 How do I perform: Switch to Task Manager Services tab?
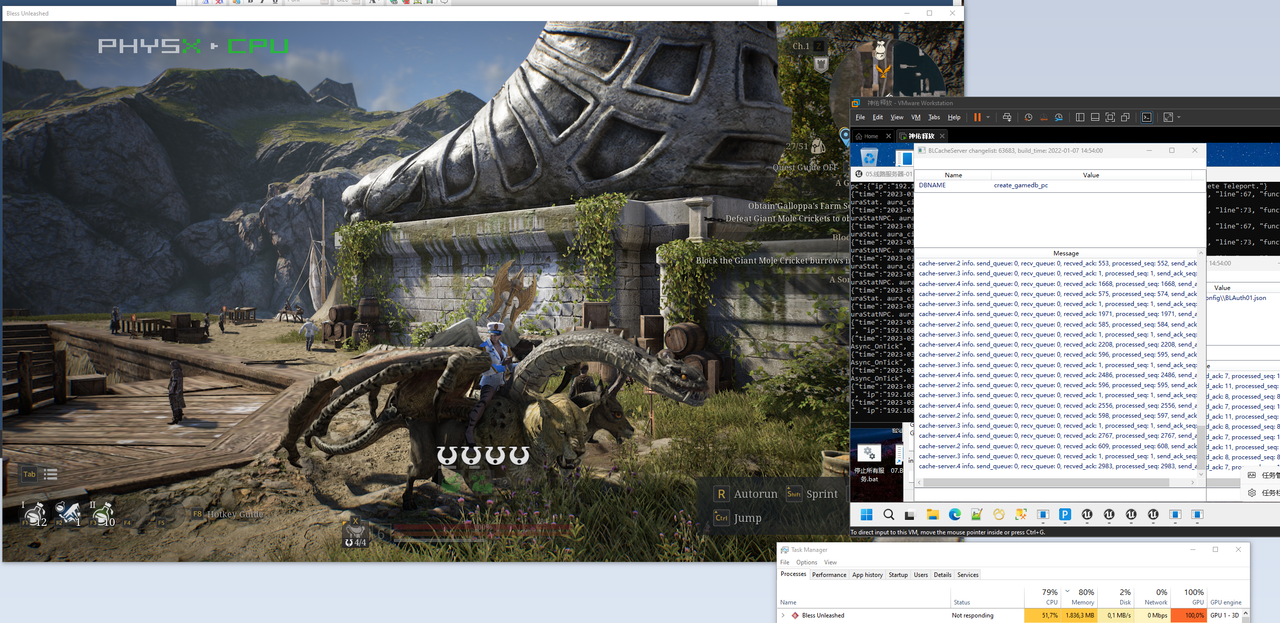[x=968, y=575]
